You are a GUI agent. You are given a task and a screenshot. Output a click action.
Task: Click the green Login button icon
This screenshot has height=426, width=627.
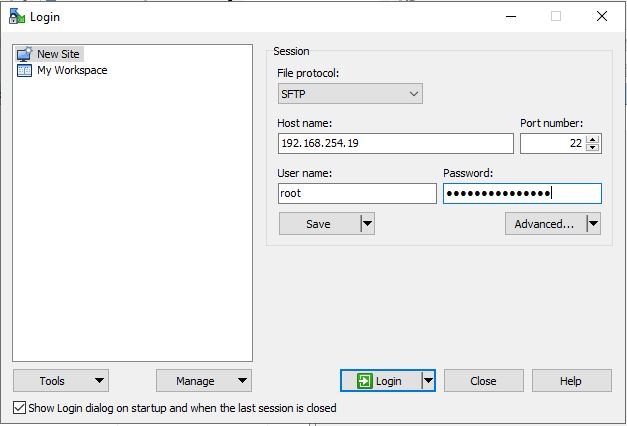(365, 381)
